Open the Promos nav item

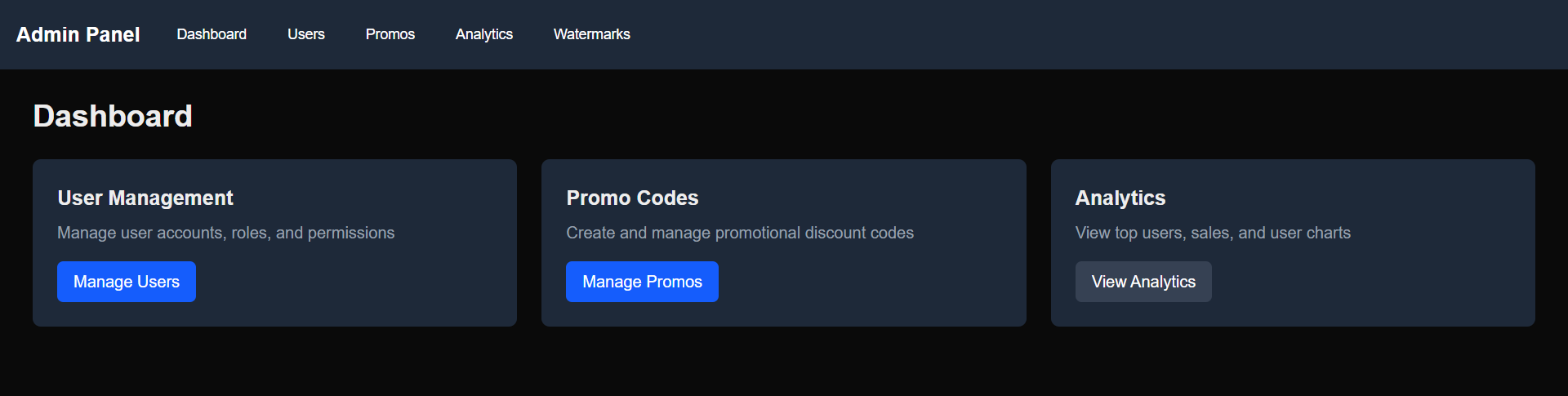click(x=390, y=34)
